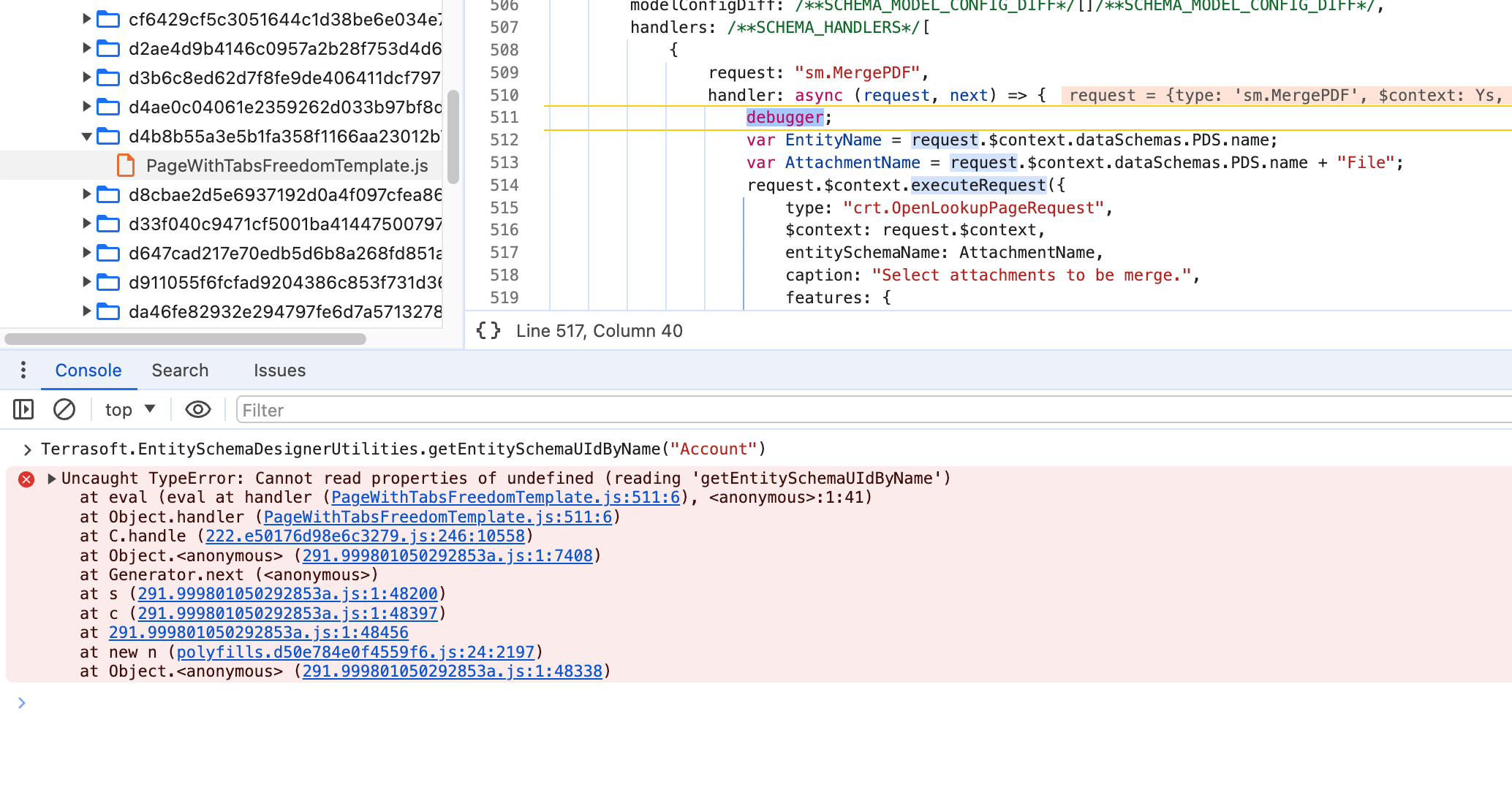Show the console sidebar panel
The image size is (1512, 798).
tap(23, 410)
